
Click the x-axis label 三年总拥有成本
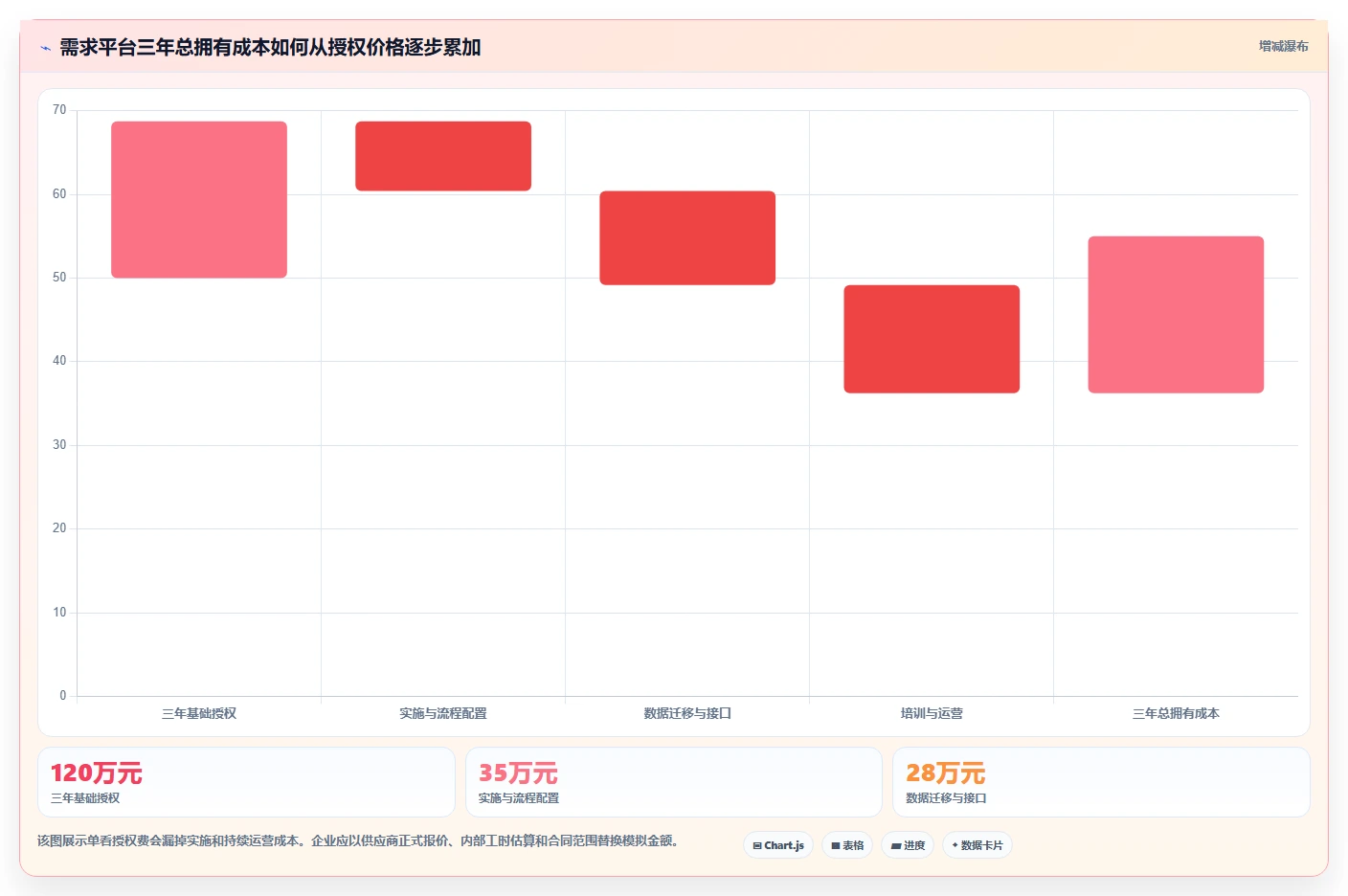[x=1176, y=713]
